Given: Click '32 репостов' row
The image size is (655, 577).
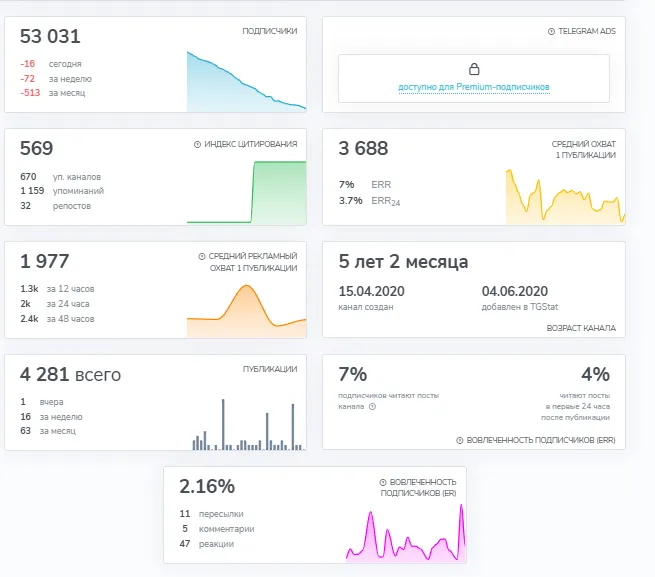Looking at the screenshot, I should point(56,206).
